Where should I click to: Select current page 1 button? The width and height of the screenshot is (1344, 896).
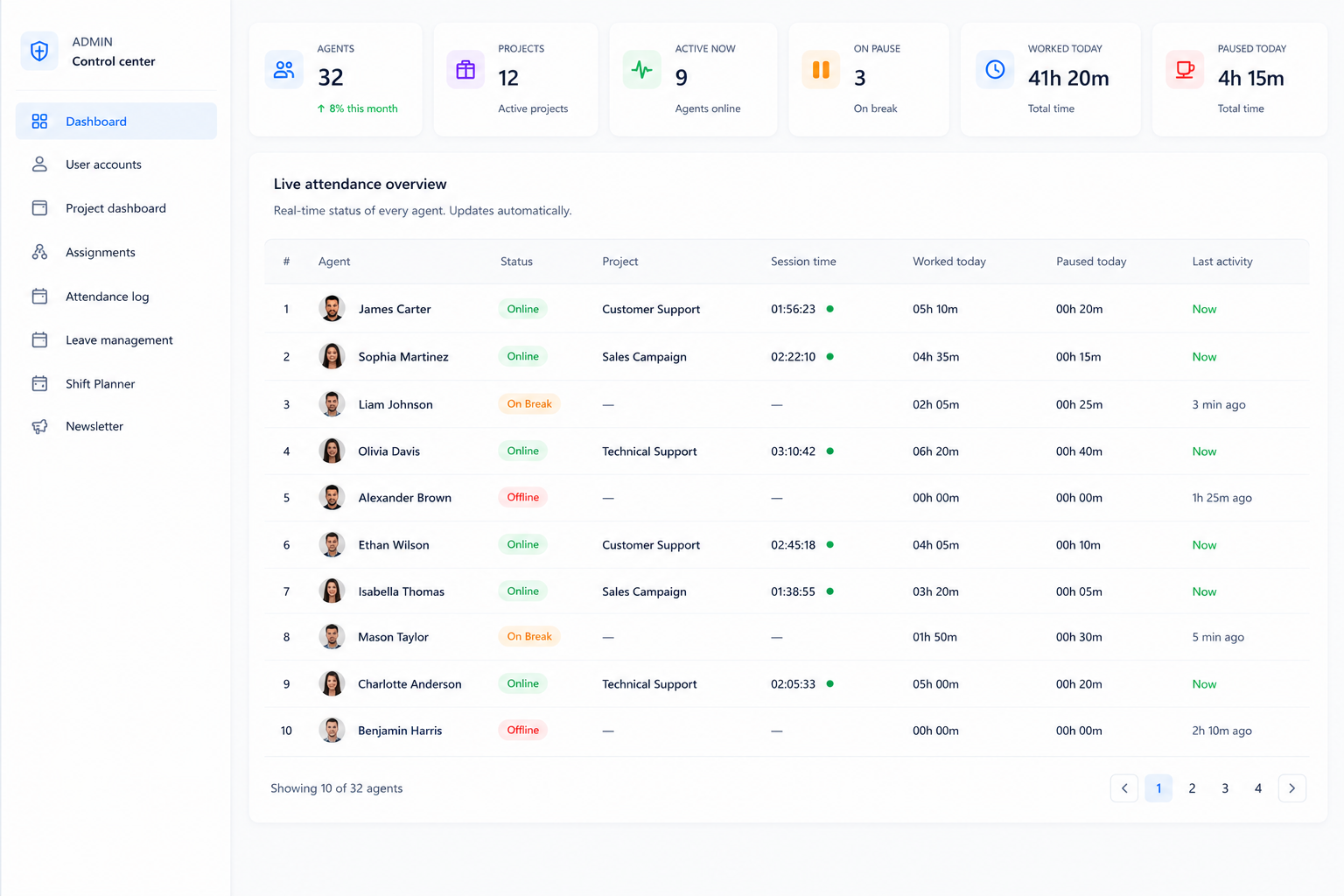[1158, 788]
